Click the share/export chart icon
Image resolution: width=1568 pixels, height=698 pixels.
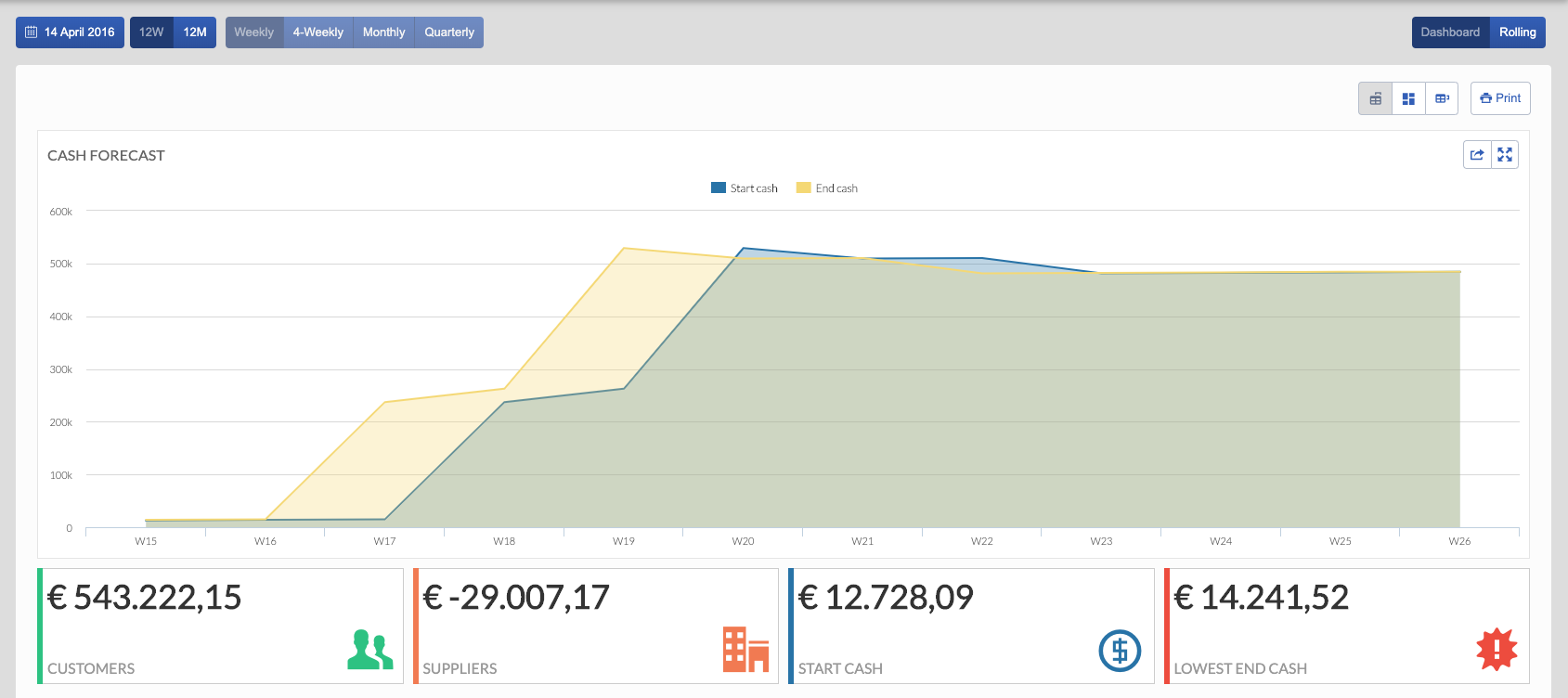click(1477, 155)
